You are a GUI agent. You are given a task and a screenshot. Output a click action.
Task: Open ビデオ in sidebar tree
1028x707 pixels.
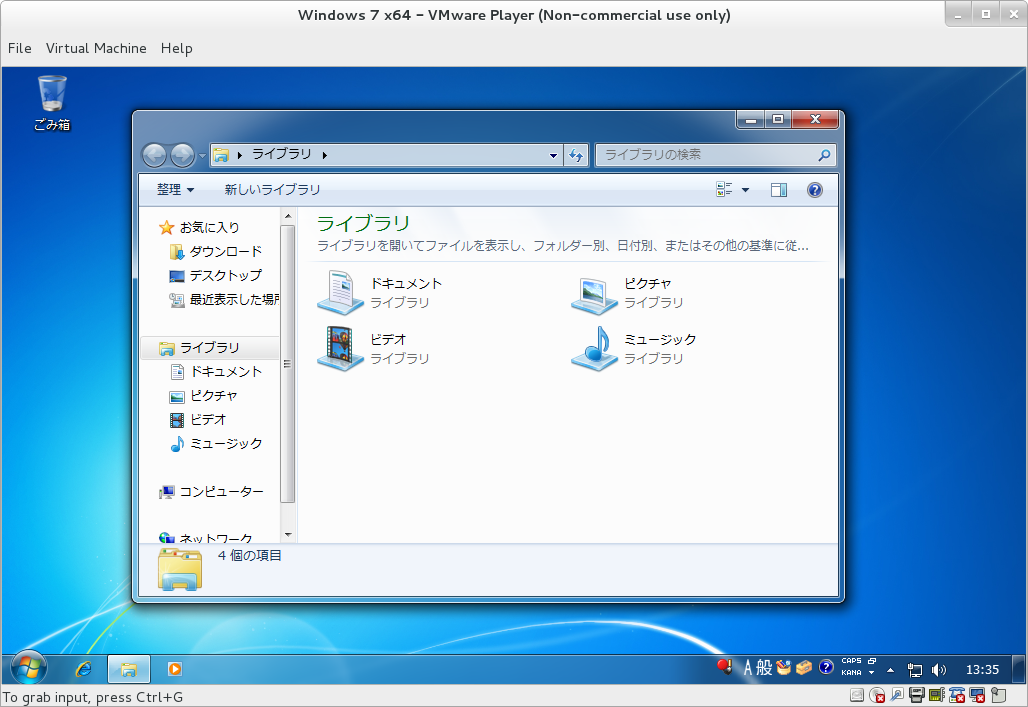point(198,420)
